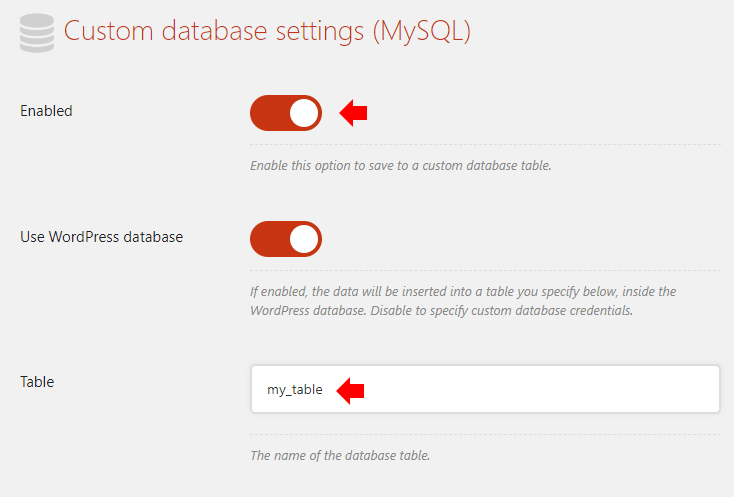The image size is (734, 497).
Task: Turn off Use WordPress database switch
Action: point(286,239)
